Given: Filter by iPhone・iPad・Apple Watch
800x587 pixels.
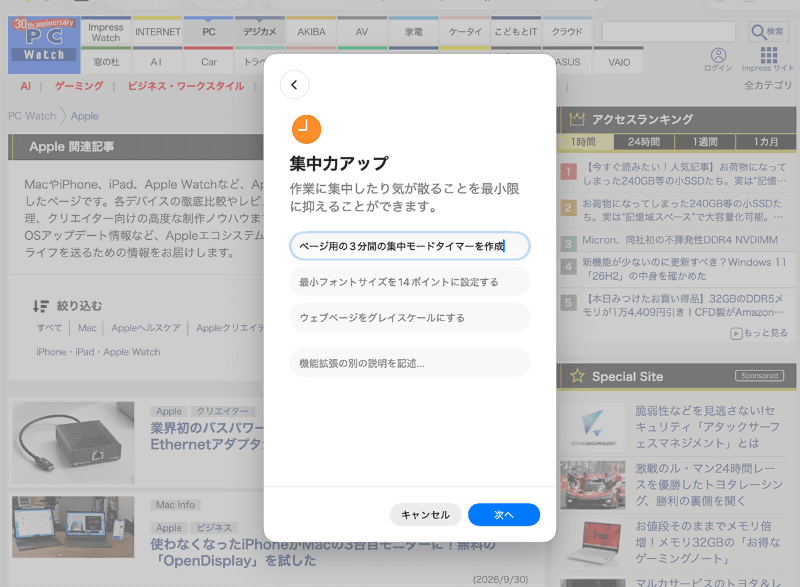Looking at the screenshot, I should pos(98,352).
